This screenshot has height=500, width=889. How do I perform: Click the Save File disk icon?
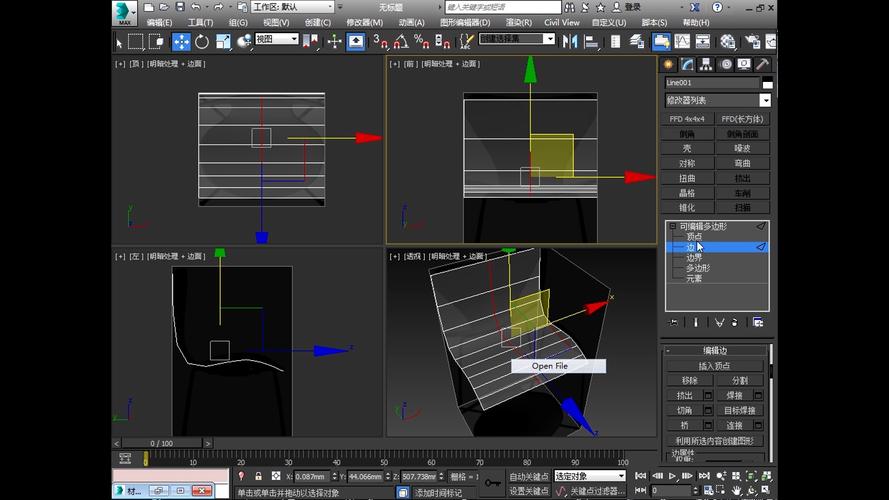tap(180, 7)
